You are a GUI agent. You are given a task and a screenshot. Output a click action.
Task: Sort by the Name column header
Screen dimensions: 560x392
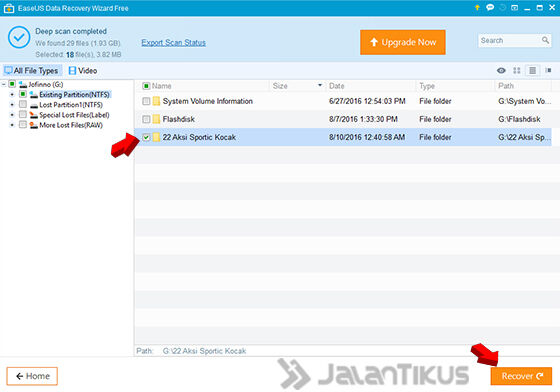161,86
